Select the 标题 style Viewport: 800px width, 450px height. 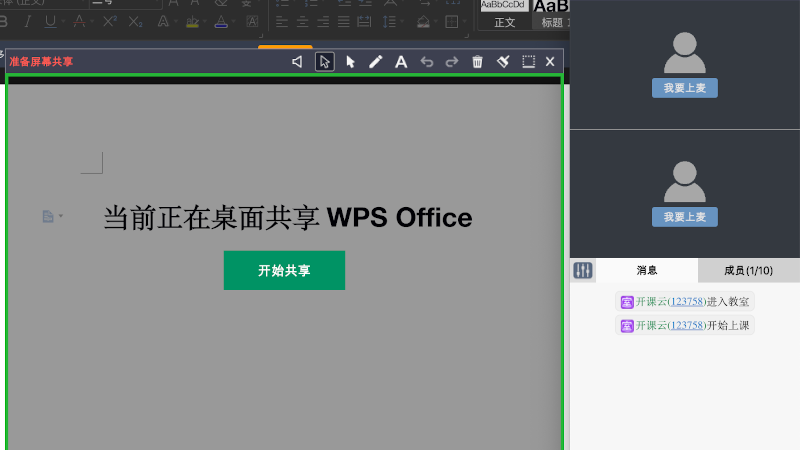tap(551, 14)
